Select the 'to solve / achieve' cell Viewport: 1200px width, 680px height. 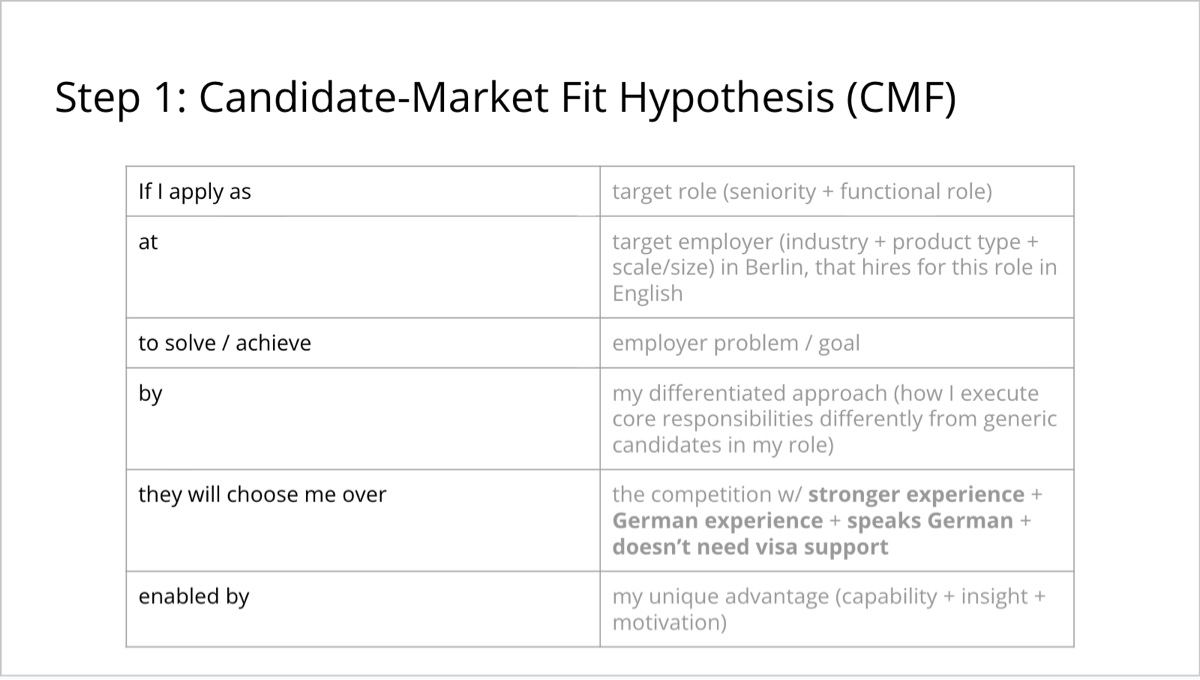pos(363,343)
